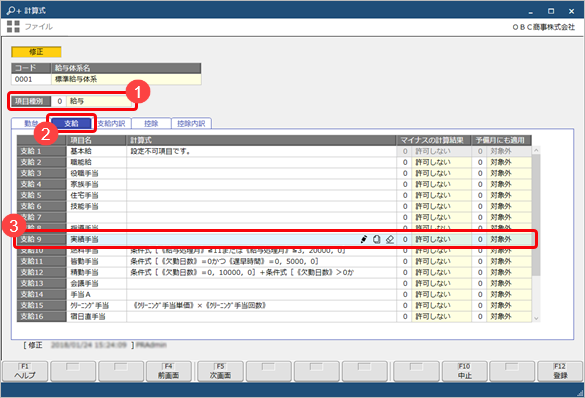This screenshot has width=585, height=398.
Task: Switch to the 支給内訳 tab
Action: [x=111, y=123]
